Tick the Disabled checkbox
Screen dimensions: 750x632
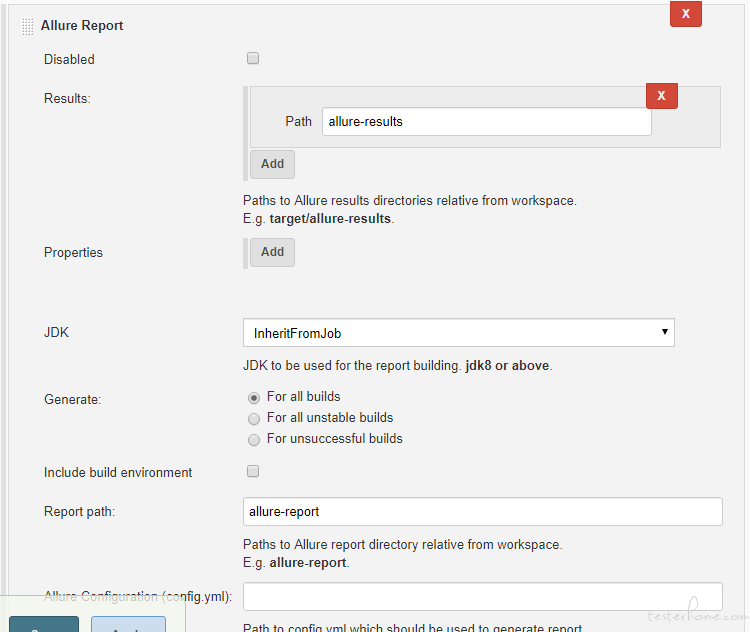[253, 58]
